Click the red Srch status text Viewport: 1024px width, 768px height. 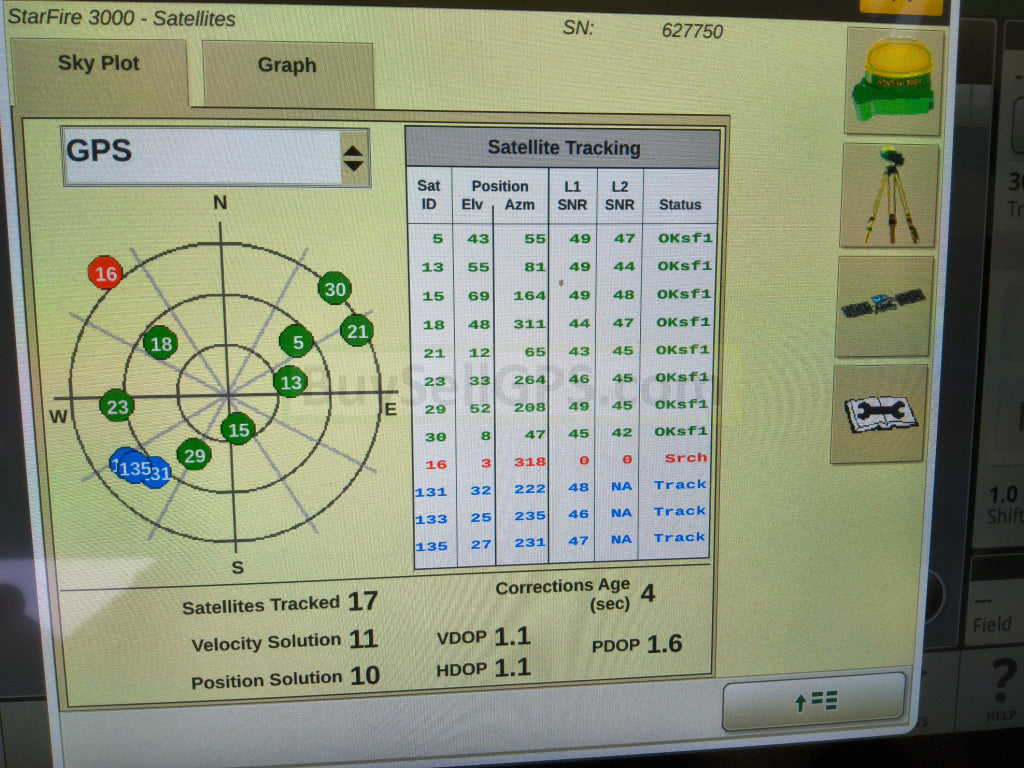coord(686,458)
